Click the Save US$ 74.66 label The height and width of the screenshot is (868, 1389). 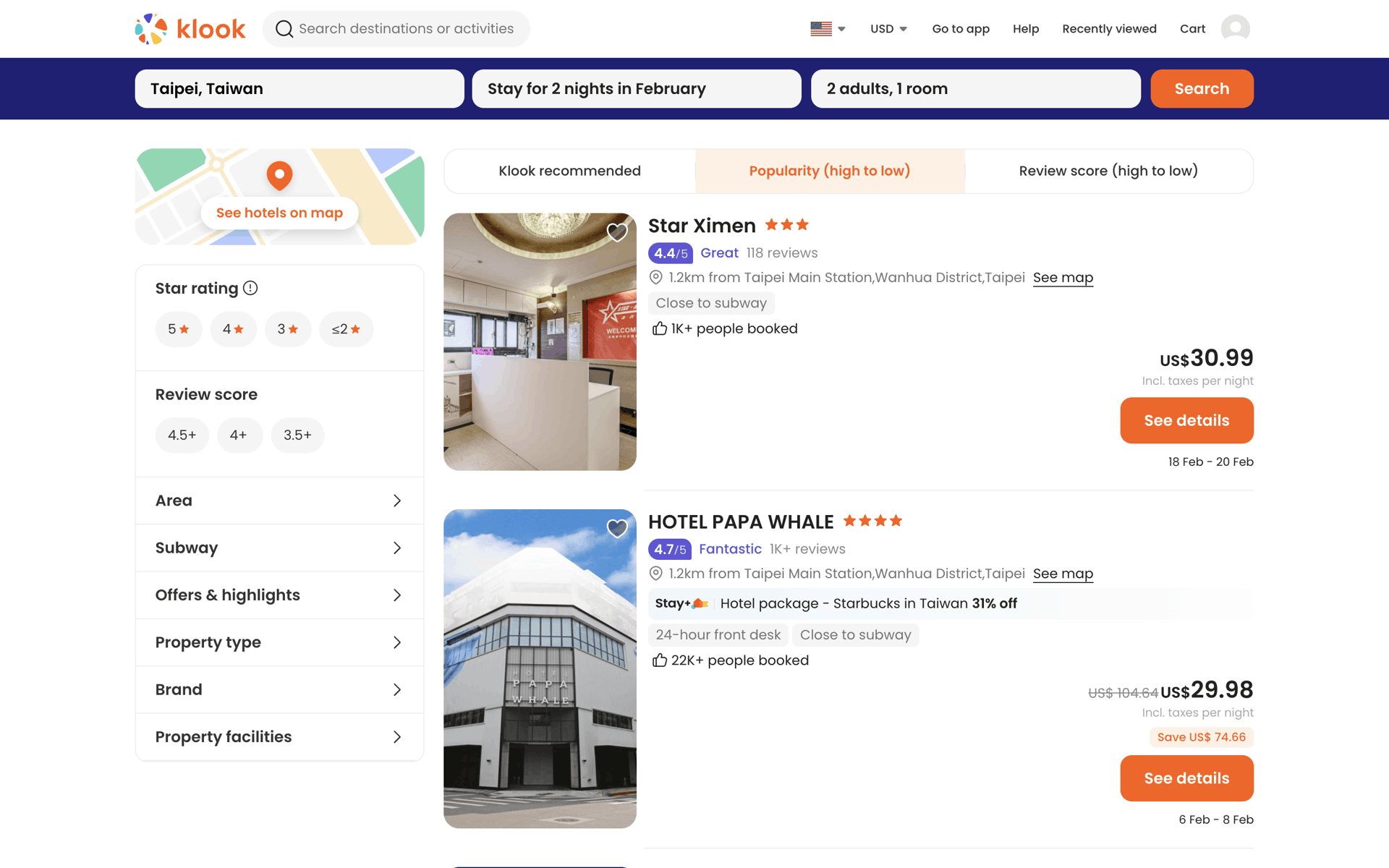click(1202, 737)
